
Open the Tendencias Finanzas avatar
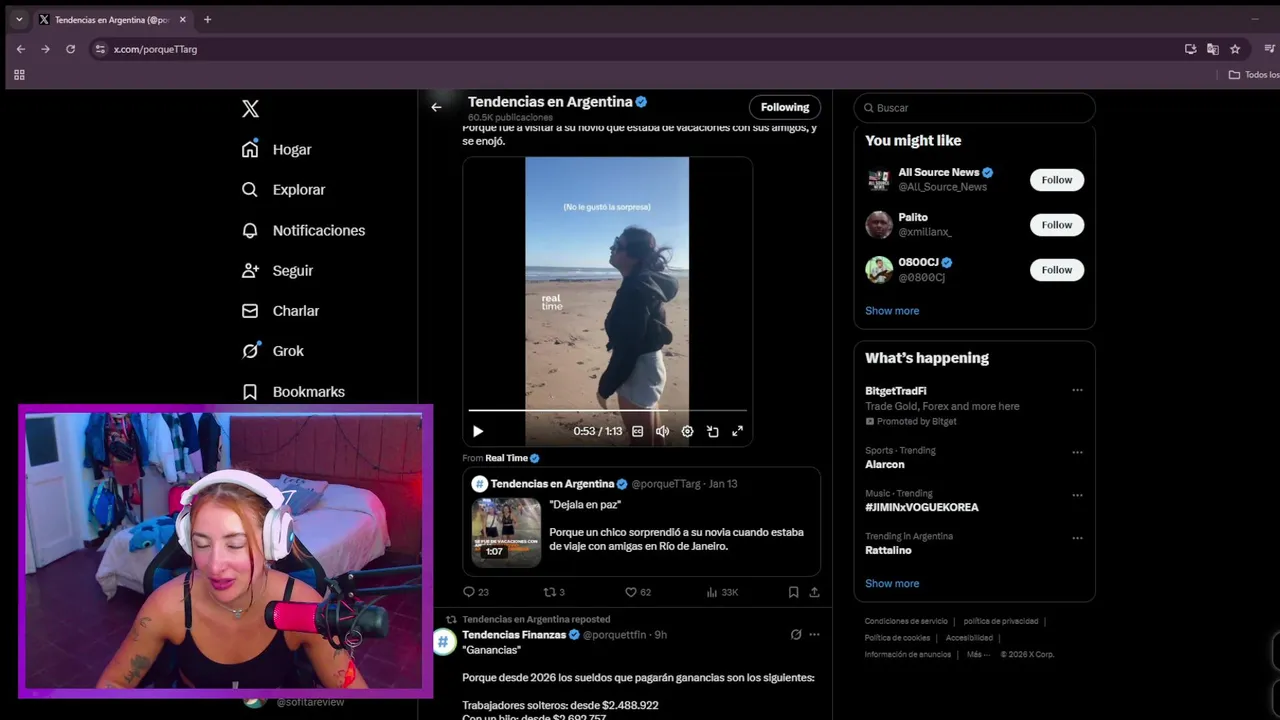pyautogui.click(x=444, y=642)
